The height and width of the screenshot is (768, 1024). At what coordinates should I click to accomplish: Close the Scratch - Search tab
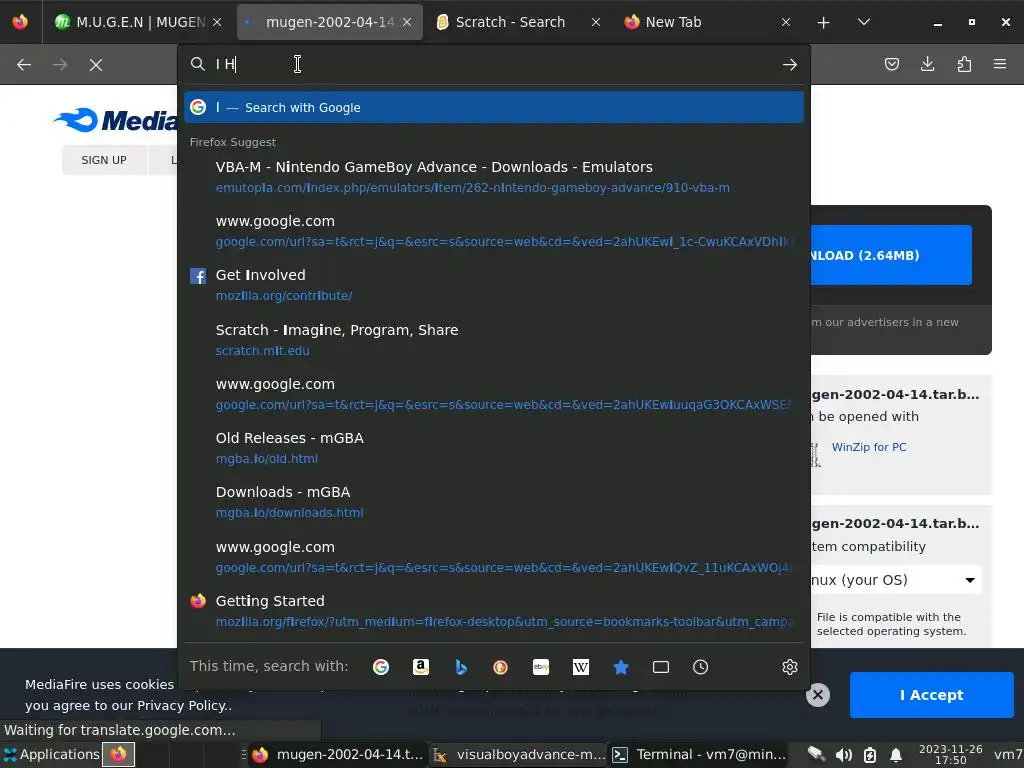pyautogui.click(x=596, y=22)
